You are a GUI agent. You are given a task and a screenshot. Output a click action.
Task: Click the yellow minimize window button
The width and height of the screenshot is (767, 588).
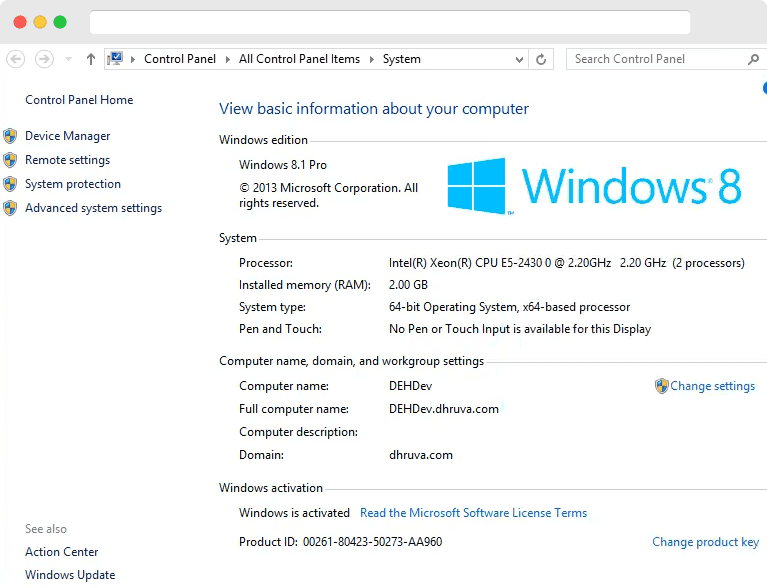coord(40,22)
